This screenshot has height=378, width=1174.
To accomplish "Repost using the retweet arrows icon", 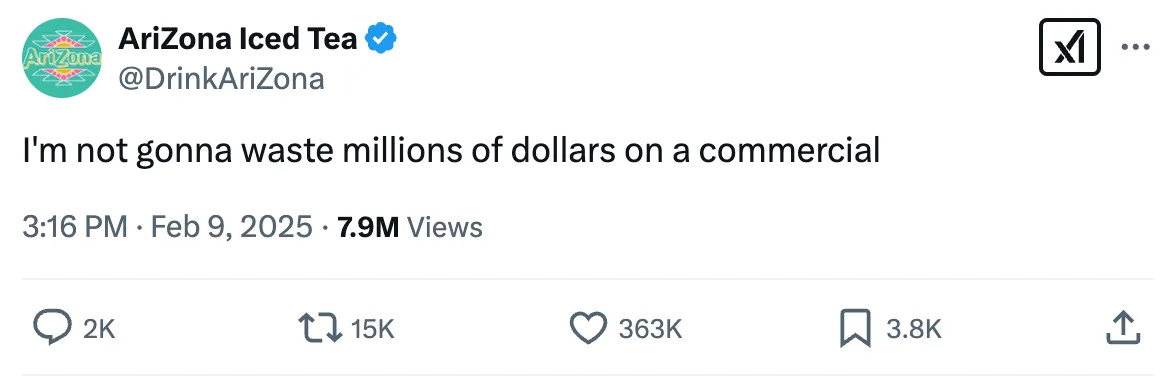I will (x=320, y=329).
